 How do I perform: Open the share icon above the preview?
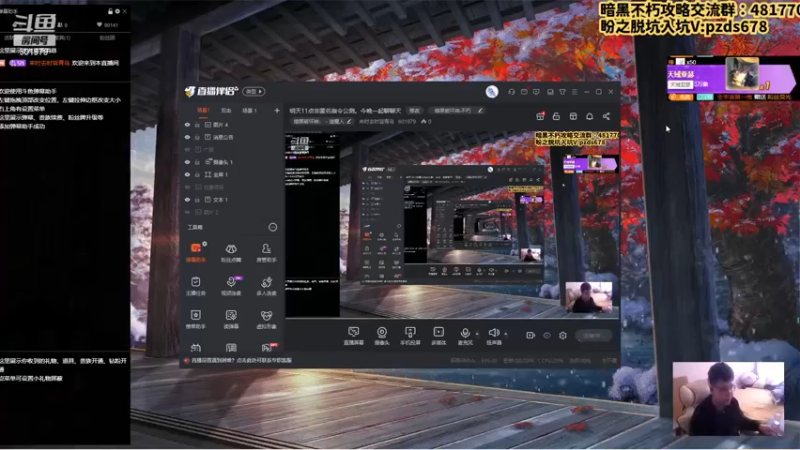point(606,116)
